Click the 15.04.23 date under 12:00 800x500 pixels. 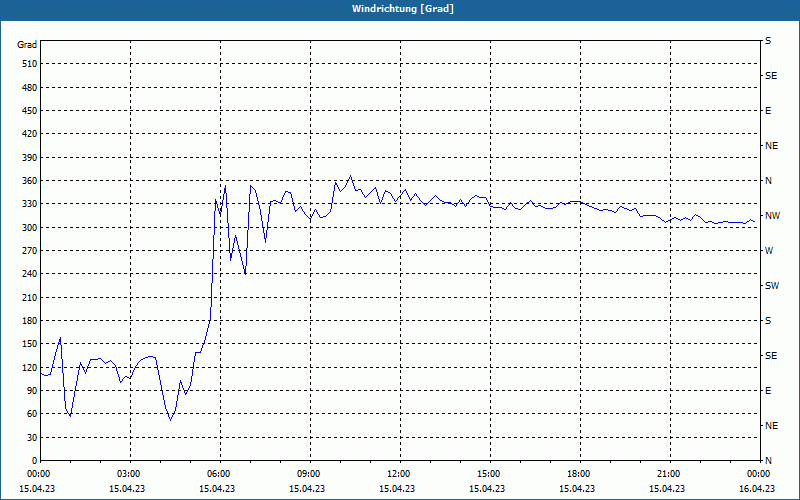pos(397,489)
